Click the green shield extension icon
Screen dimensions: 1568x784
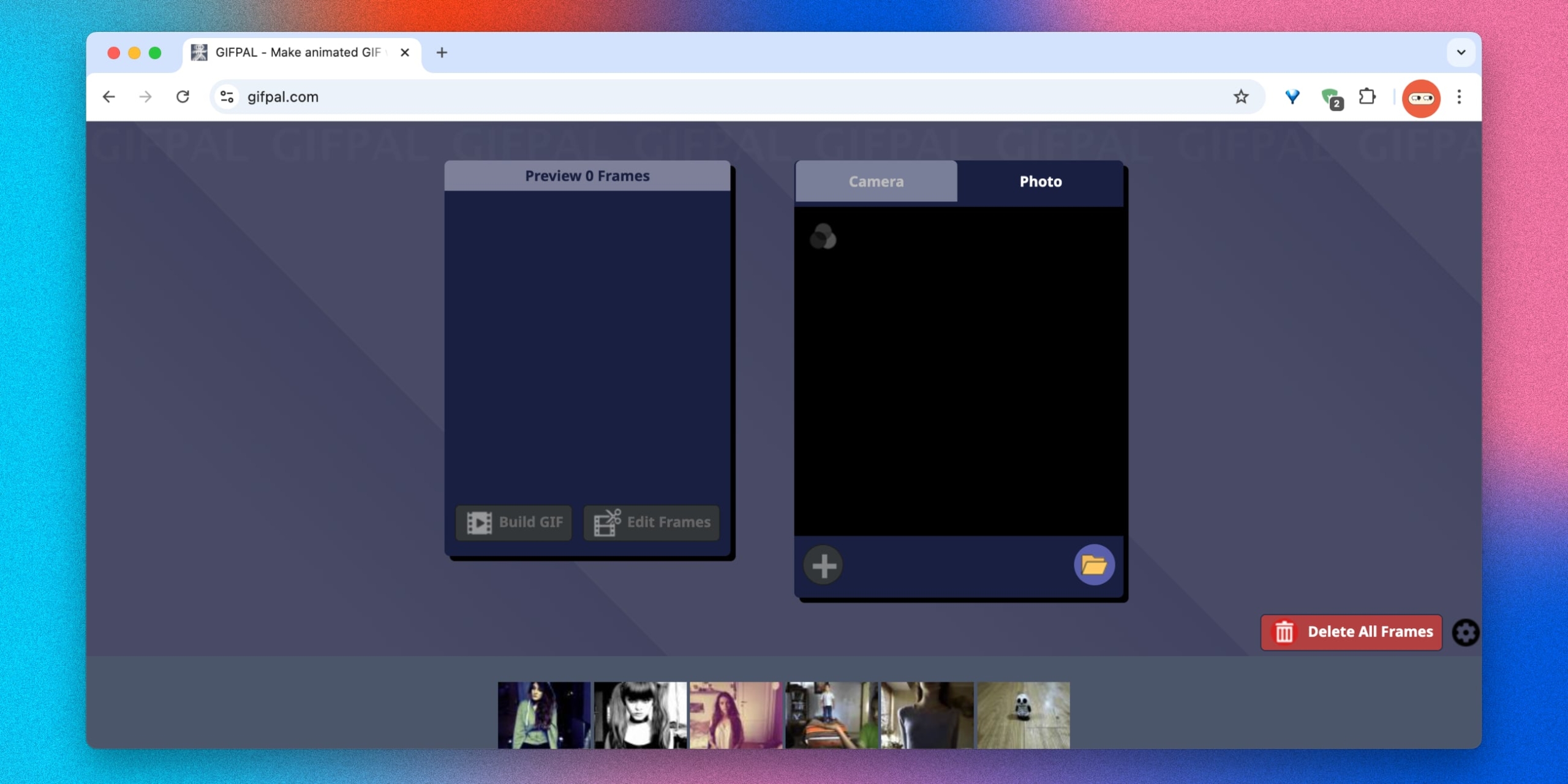[1330, 98]
